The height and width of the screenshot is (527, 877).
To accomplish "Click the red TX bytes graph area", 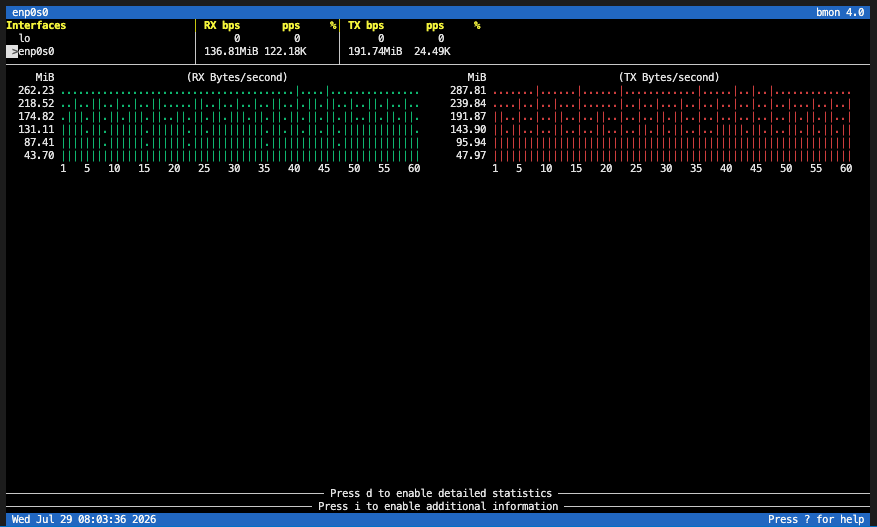I will (672, 123).
